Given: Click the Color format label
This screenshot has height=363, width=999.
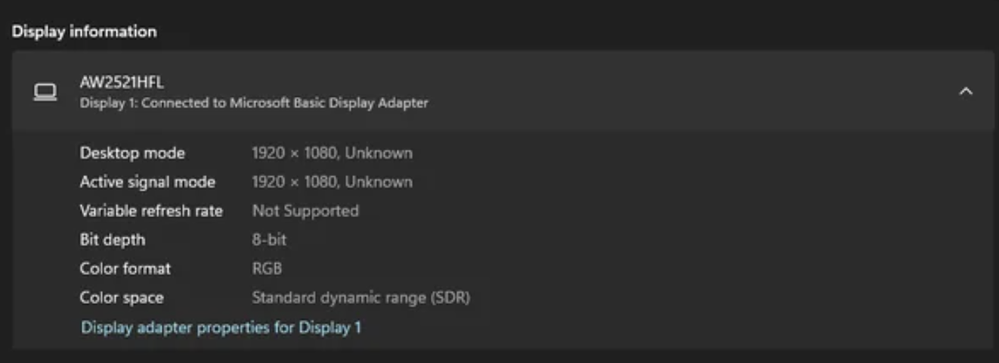Looking at the screenshot, I should [x=125, y=269].
